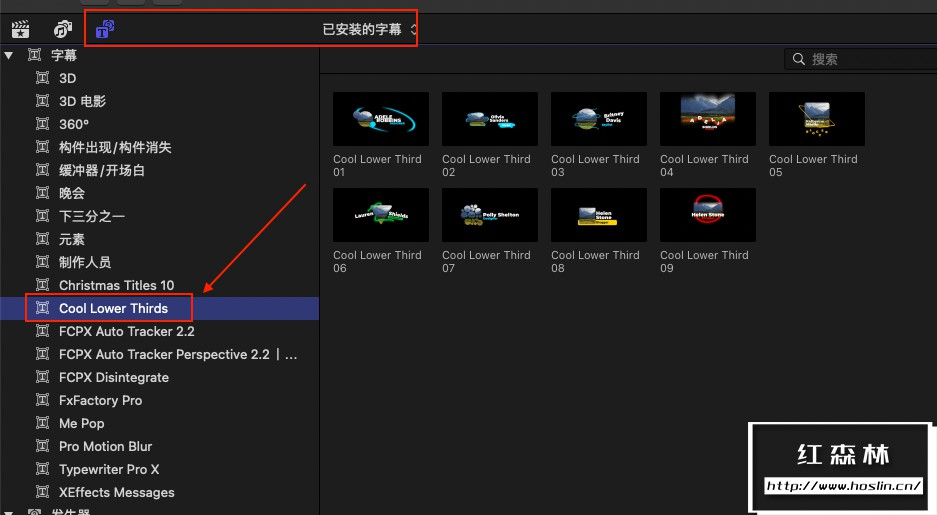Collapse the 字幕 category disclosure triangle
Viewport: 937px width, 515px height.
tap(8, 56)
